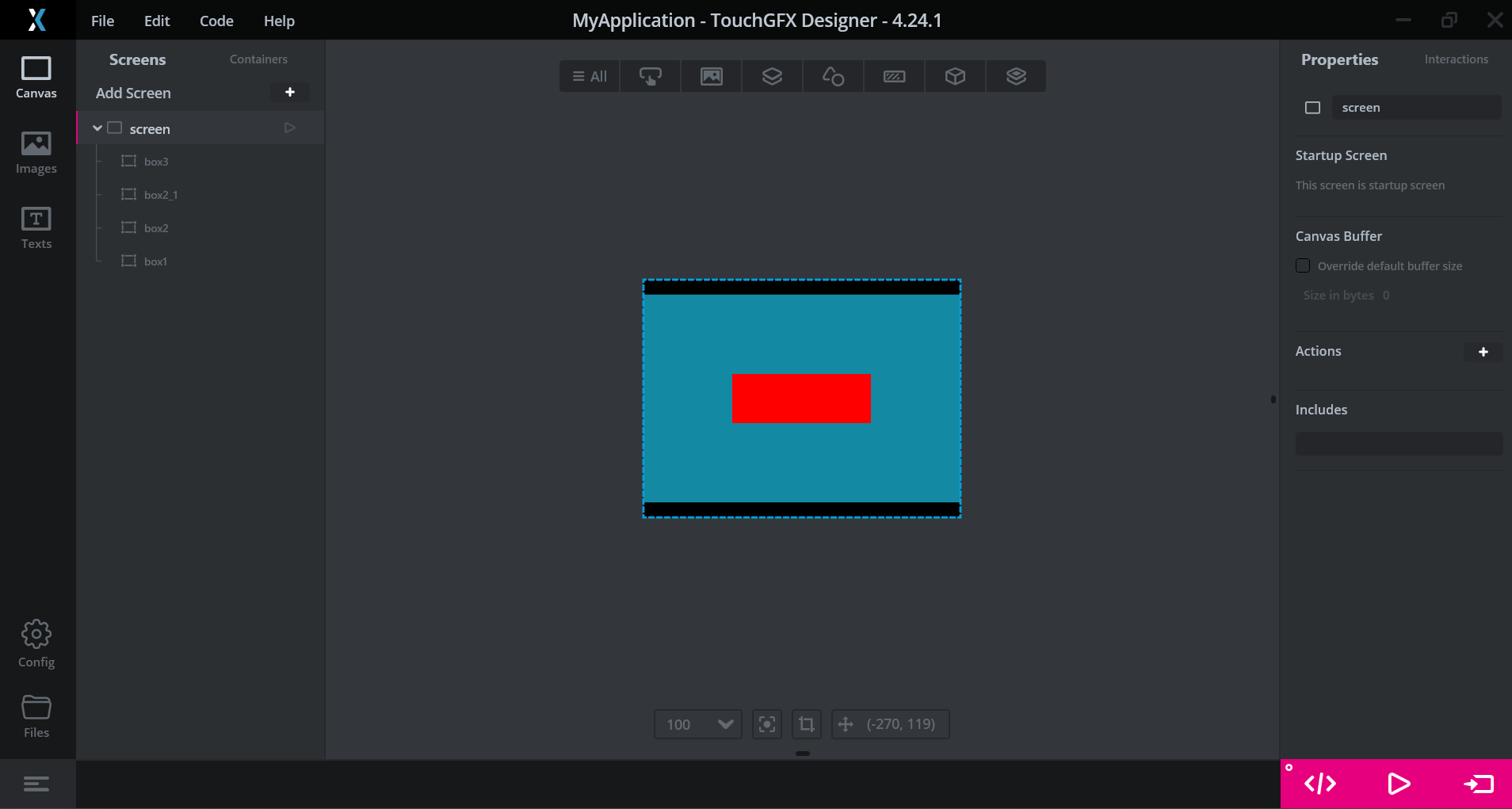Filter widgets by the Images category
The width and height of the screenshot is (1512, 809).
(x=711, y=76)
